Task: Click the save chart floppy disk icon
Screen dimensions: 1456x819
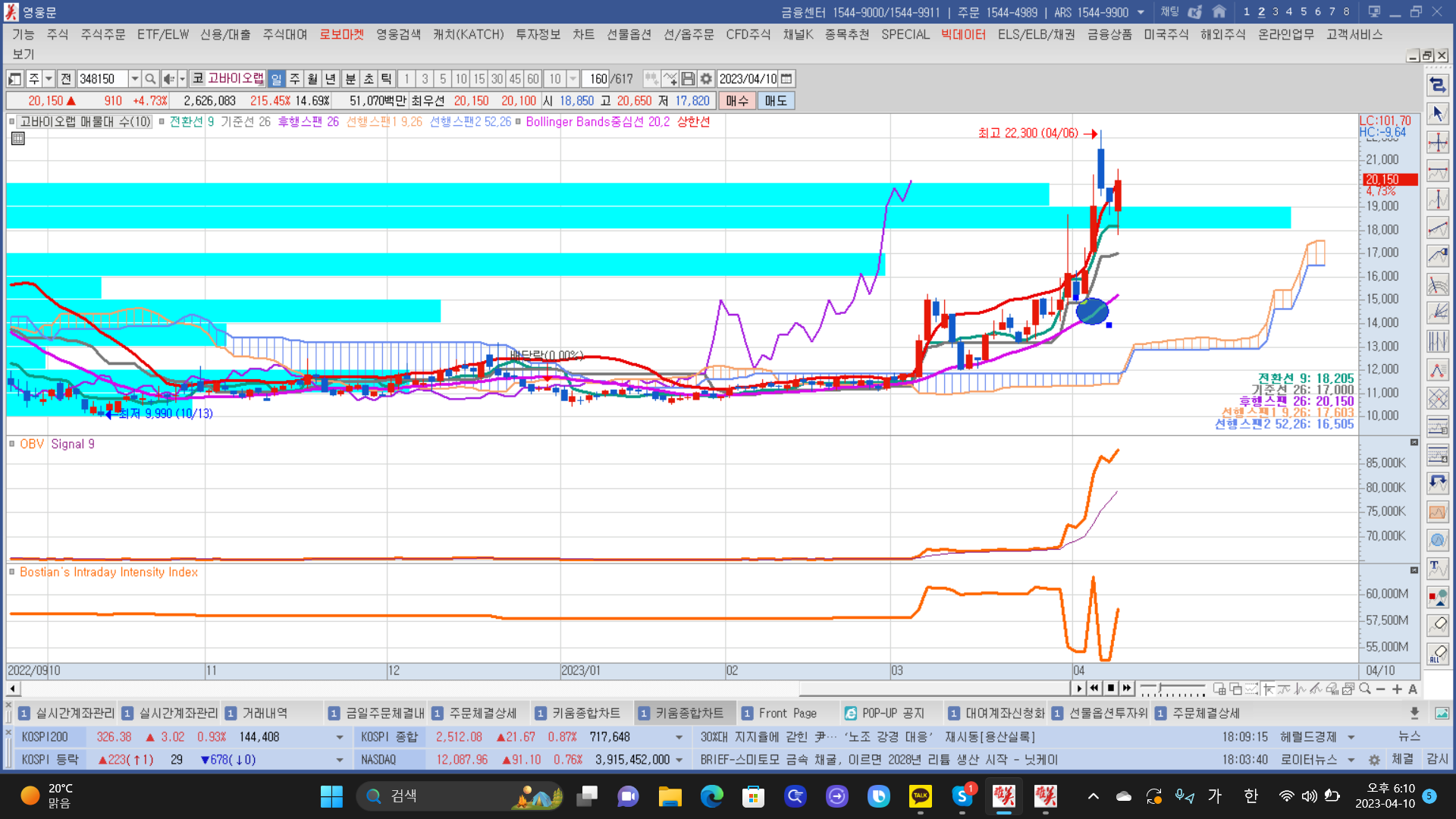Action: (x=688, y=79)
